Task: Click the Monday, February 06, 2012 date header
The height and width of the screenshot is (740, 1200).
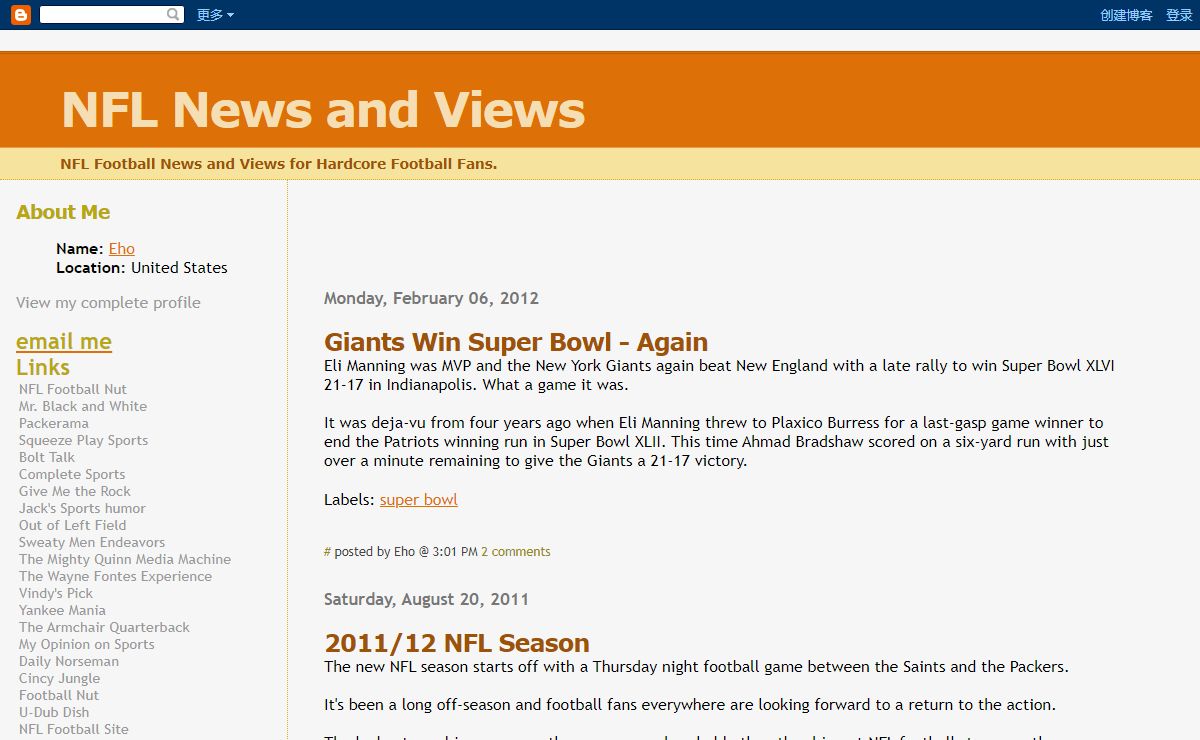Action: coord(431,298)
